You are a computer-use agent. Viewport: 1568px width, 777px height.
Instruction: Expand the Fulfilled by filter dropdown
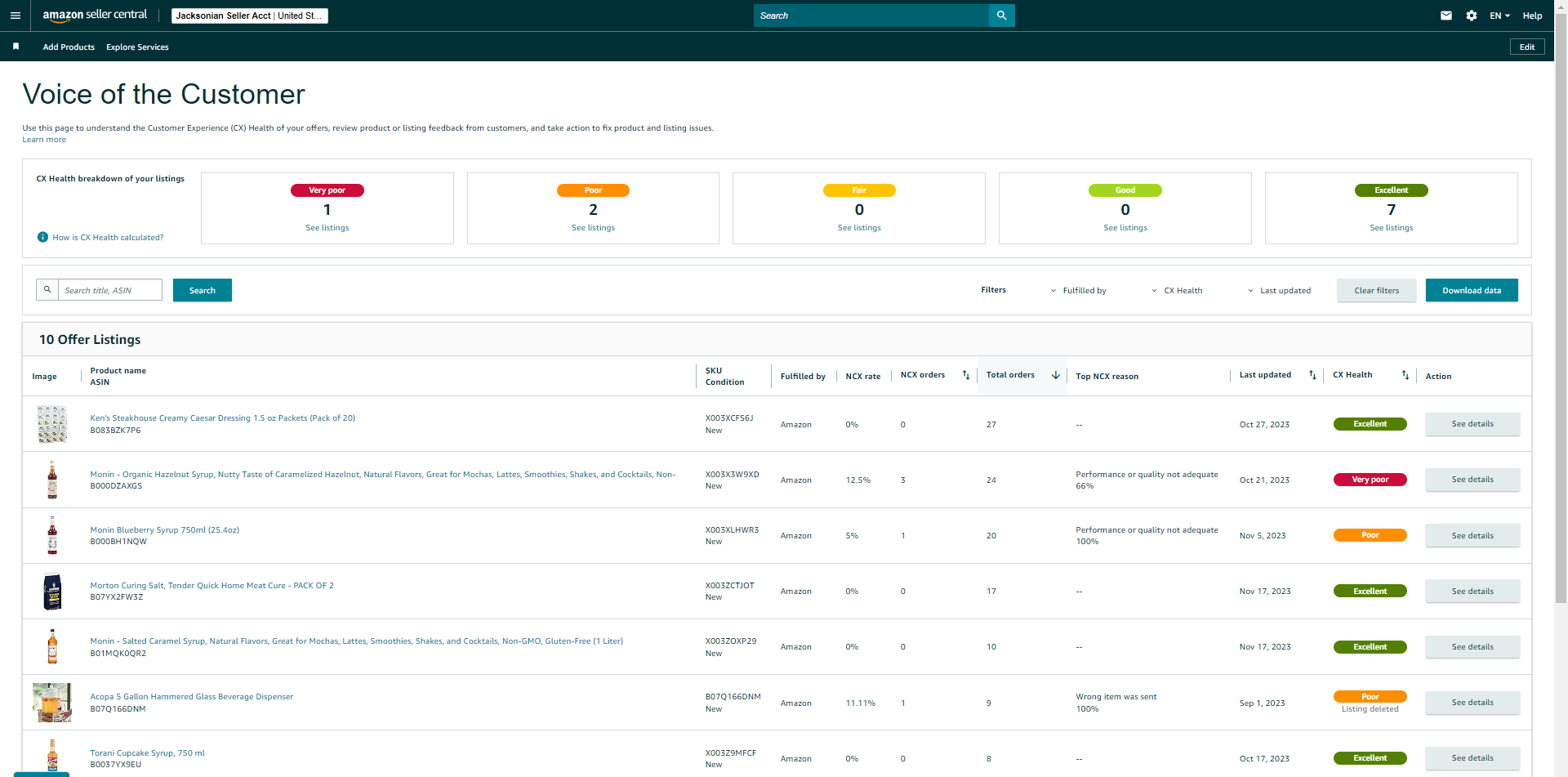point(1079,291)
